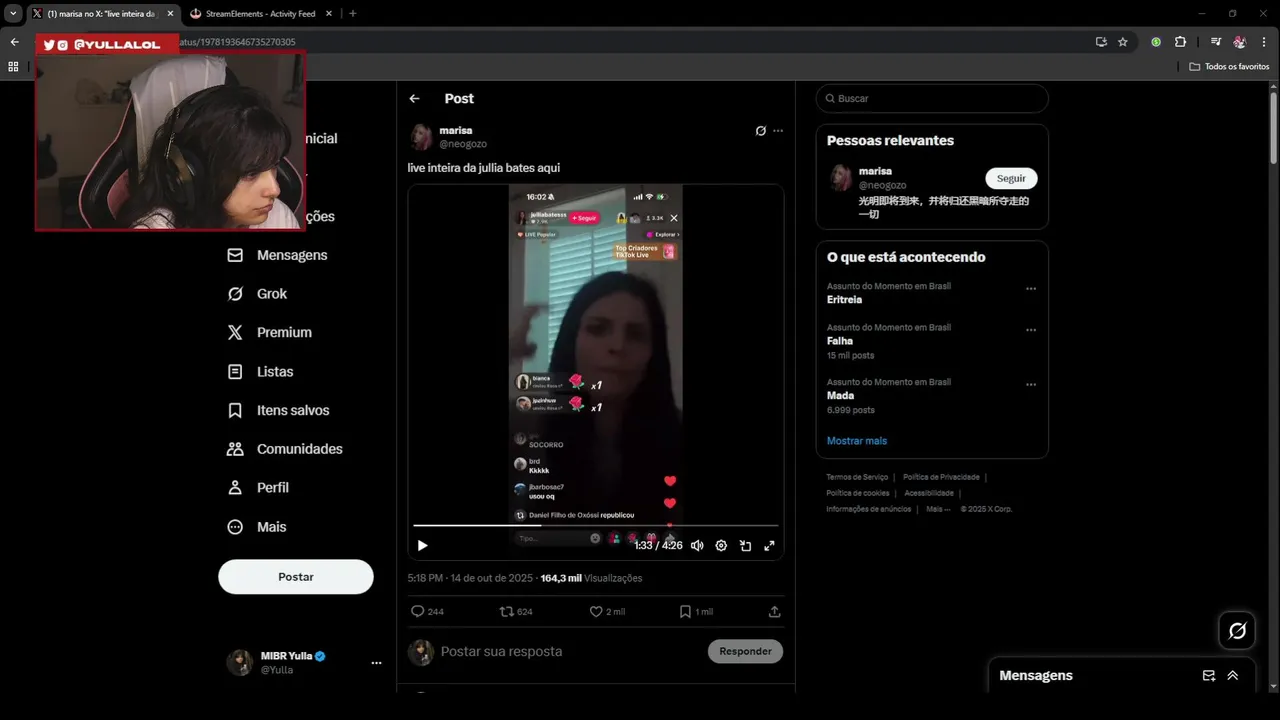Repost using the 624 retweet icon
This screenshot has width=1280, height=720.
point(516,611)
